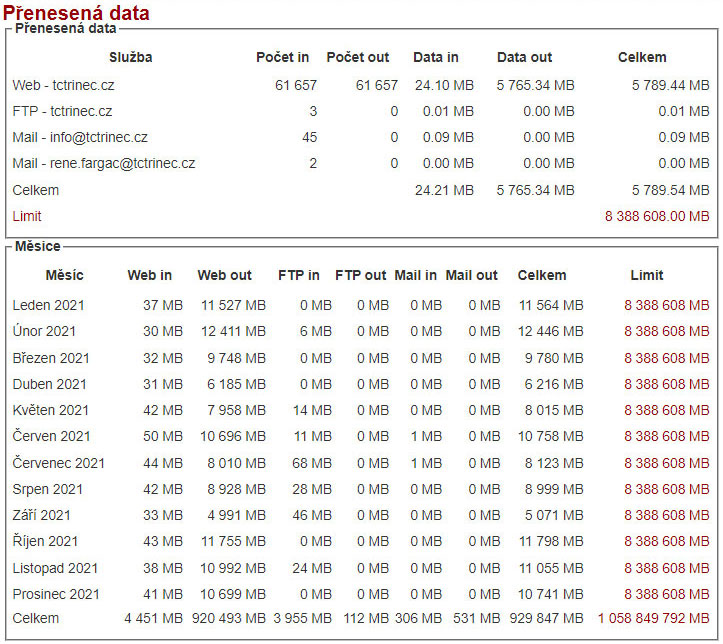Click the Web out column header
723x644 pixels.
click(x=224, y=275)
